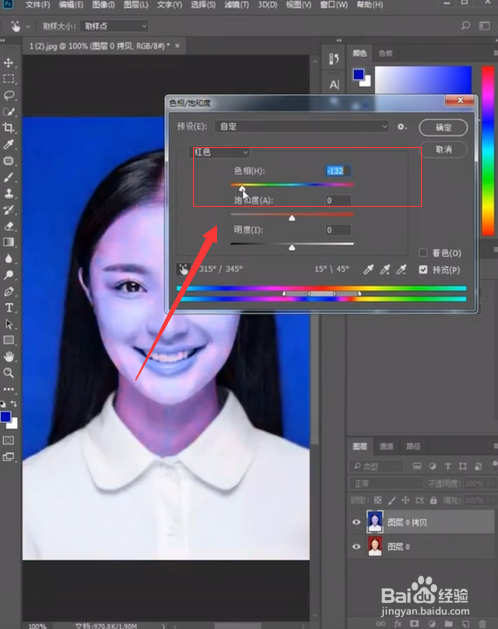Enable the 着色 (Colorize) checkbox

(x=423, y=253)
